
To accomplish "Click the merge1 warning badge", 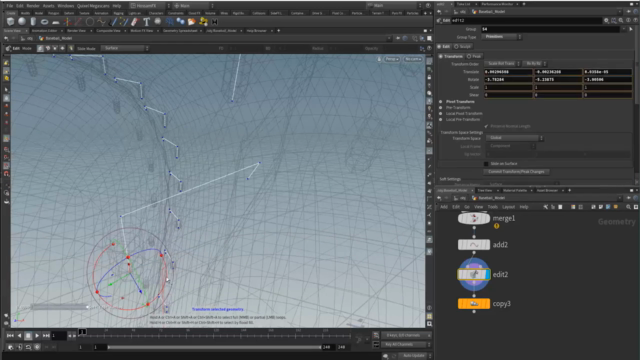I will pos(496,226).
